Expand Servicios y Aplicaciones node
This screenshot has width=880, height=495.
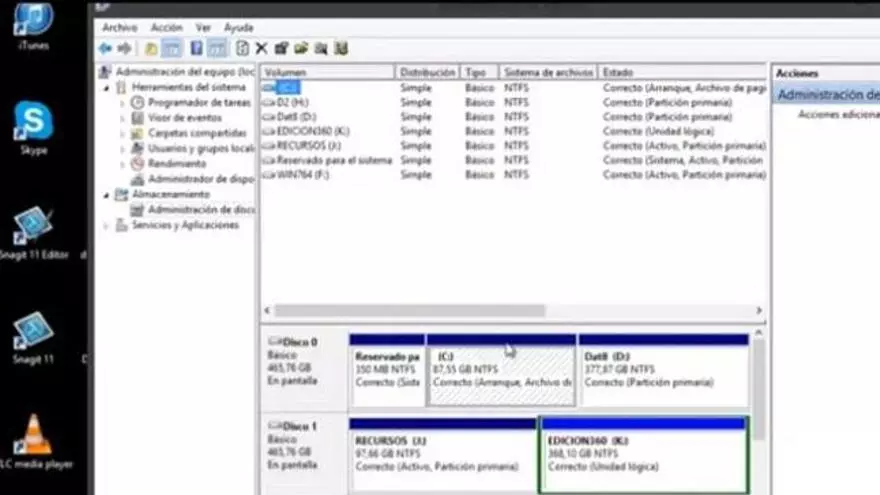point(108,226)
